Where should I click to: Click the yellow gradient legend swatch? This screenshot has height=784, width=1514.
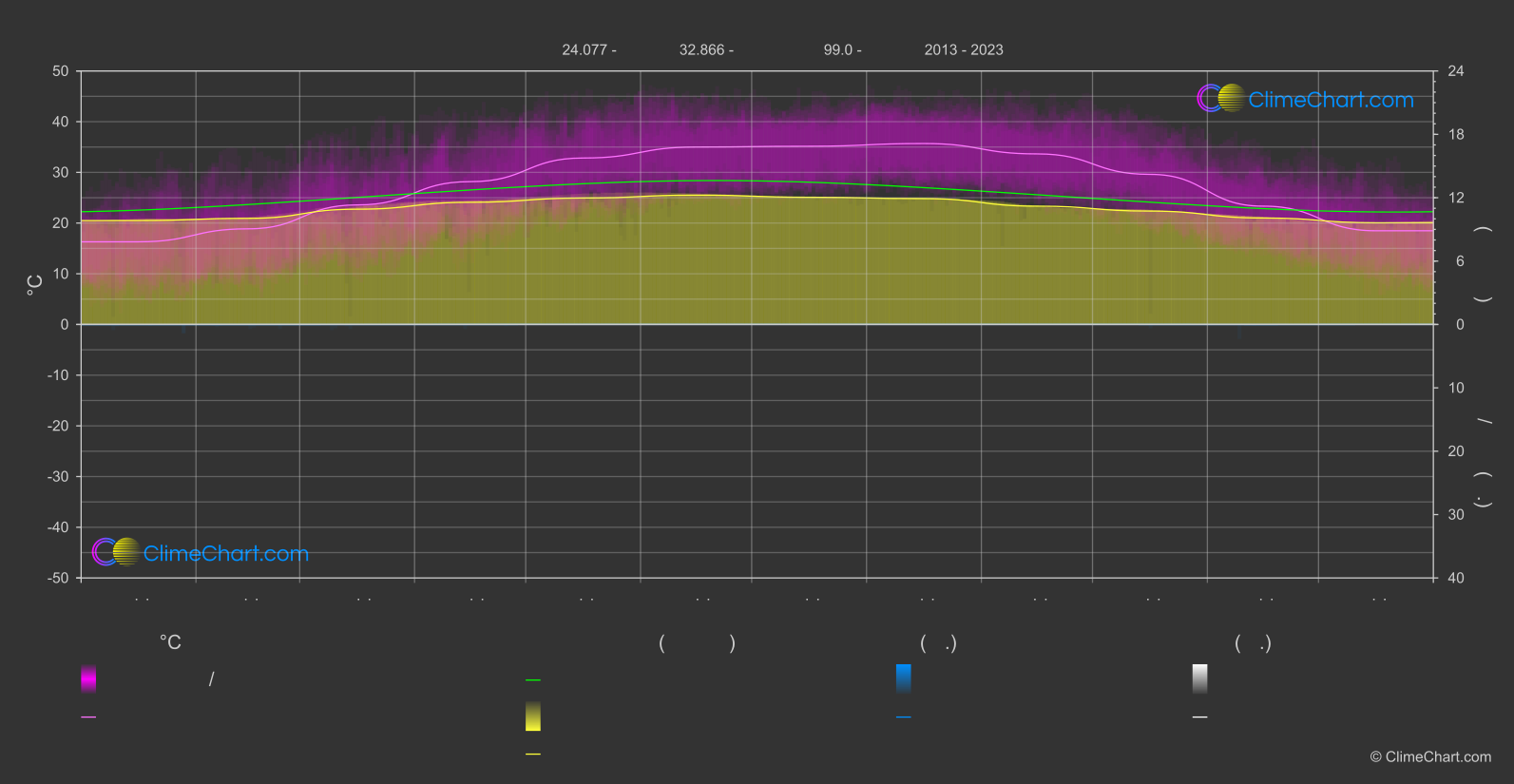[533, 717]
